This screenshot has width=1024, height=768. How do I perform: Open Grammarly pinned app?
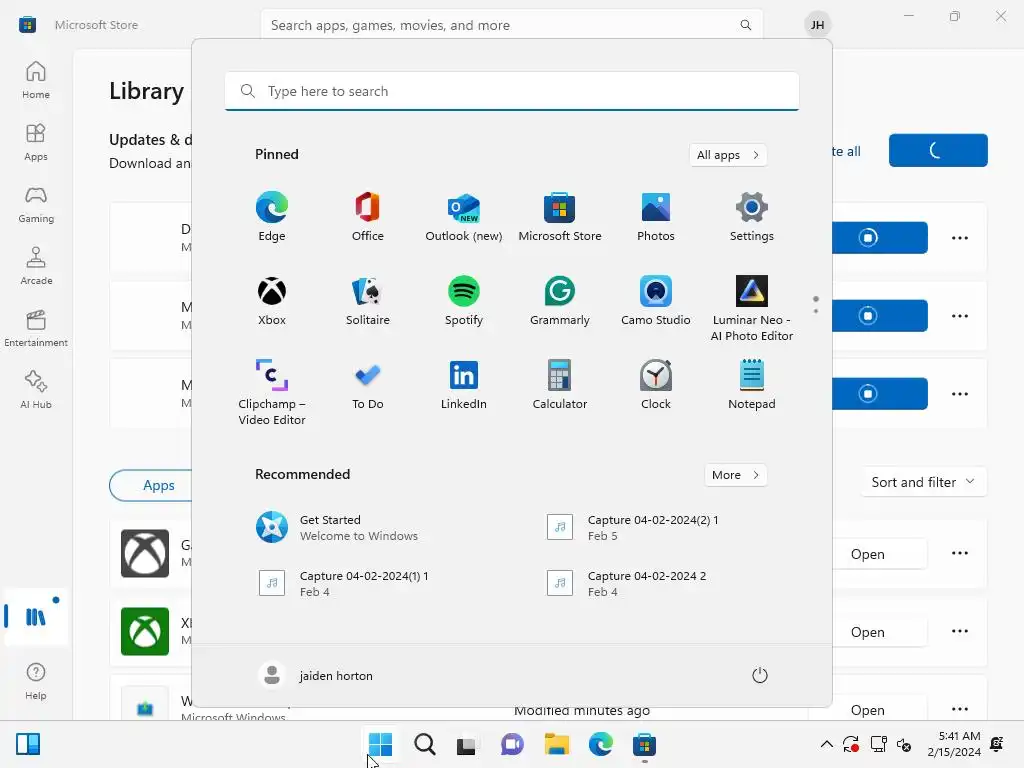tap(560, 300)
